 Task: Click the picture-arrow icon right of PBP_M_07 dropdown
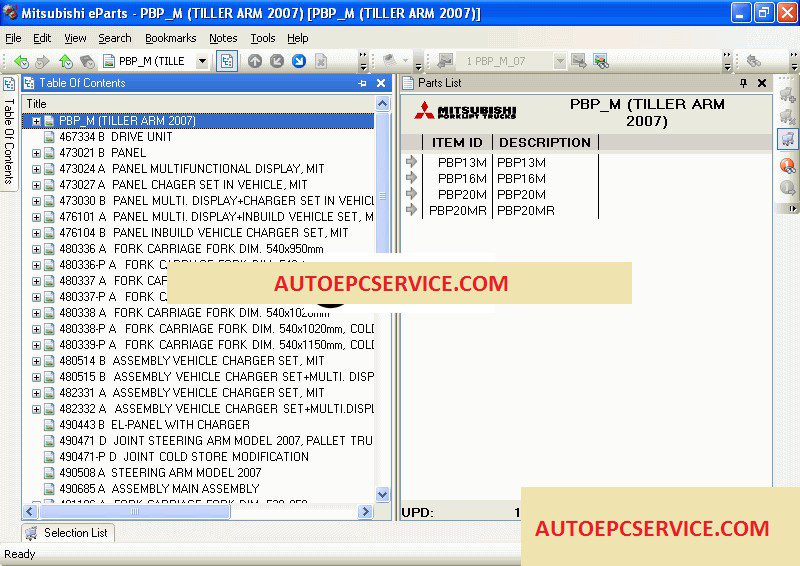click(x=579, y=61)
